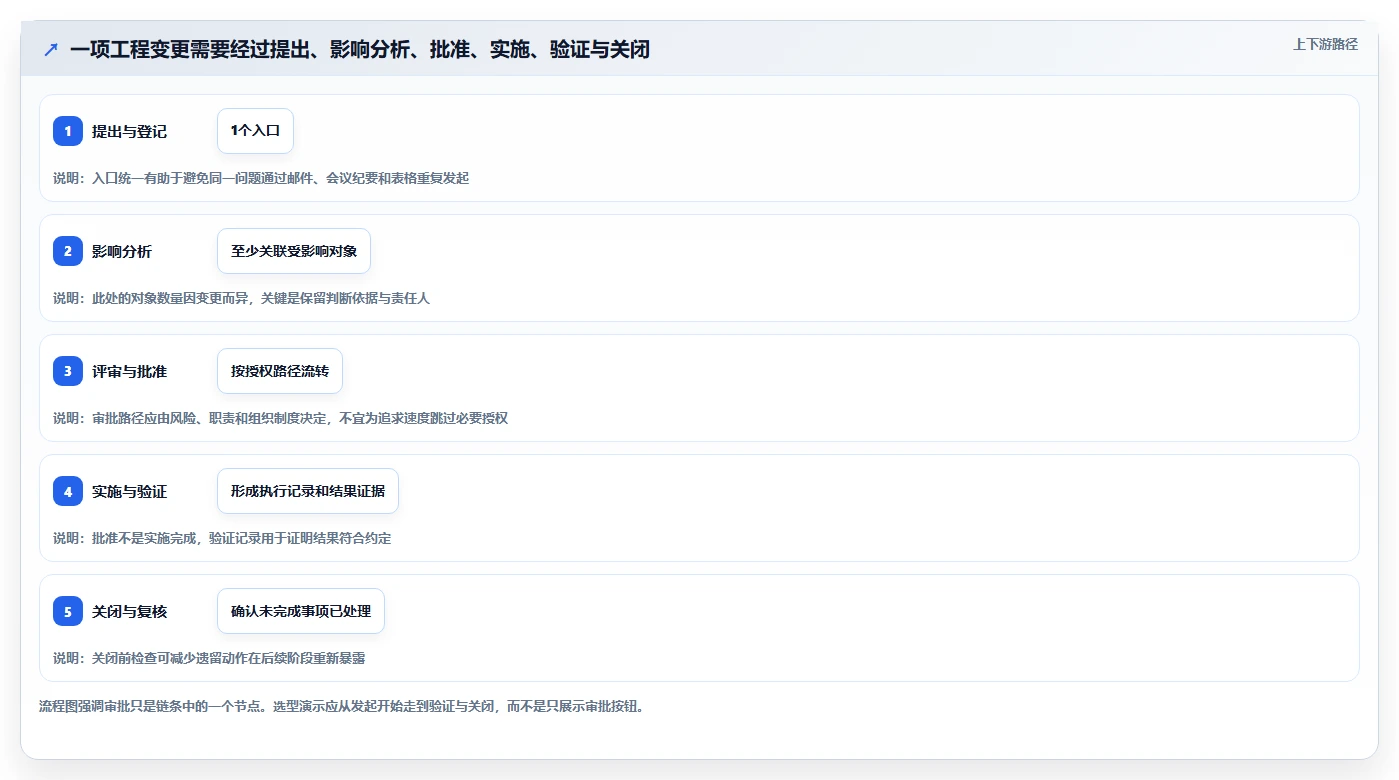This screenshot has height=780, width=1399.
Task: Click the step 2 number badge
Action: click(68, 251)
